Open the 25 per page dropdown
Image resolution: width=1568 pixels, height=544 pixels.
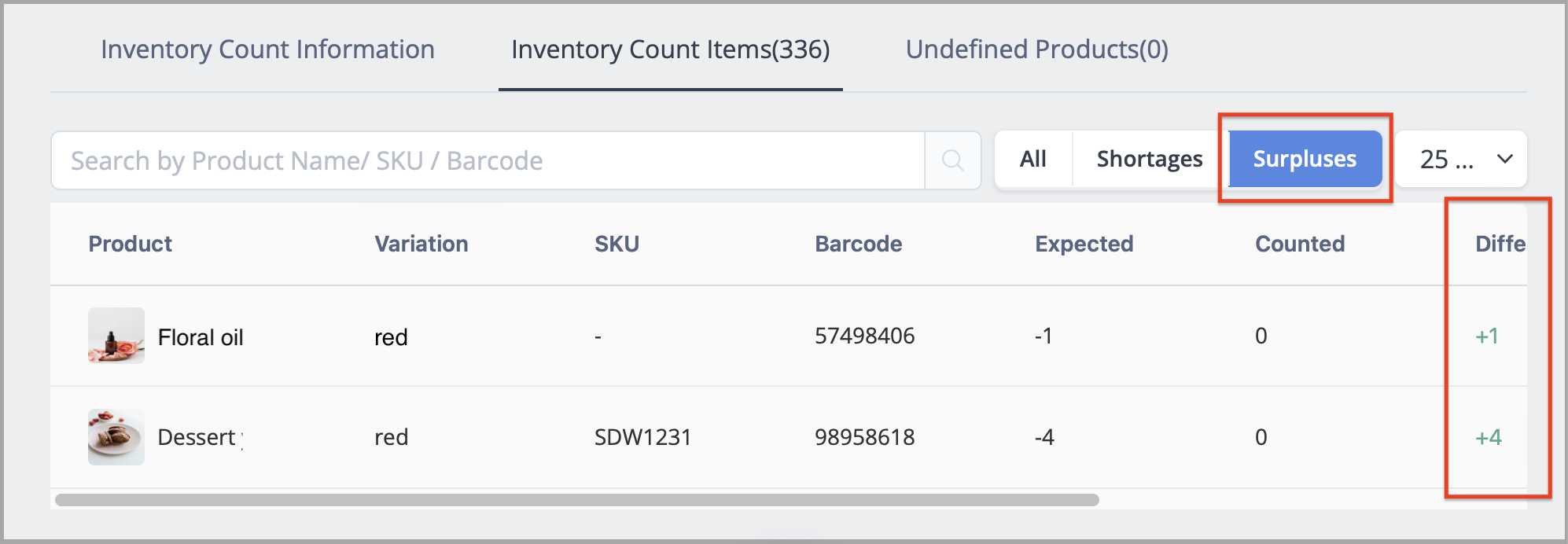click(1447, 160)
